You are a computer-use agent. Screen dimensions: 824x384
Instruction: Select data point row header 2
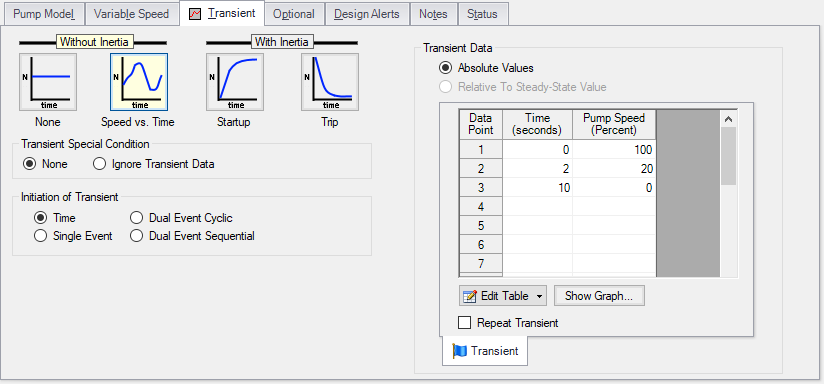tap(481, 169)
